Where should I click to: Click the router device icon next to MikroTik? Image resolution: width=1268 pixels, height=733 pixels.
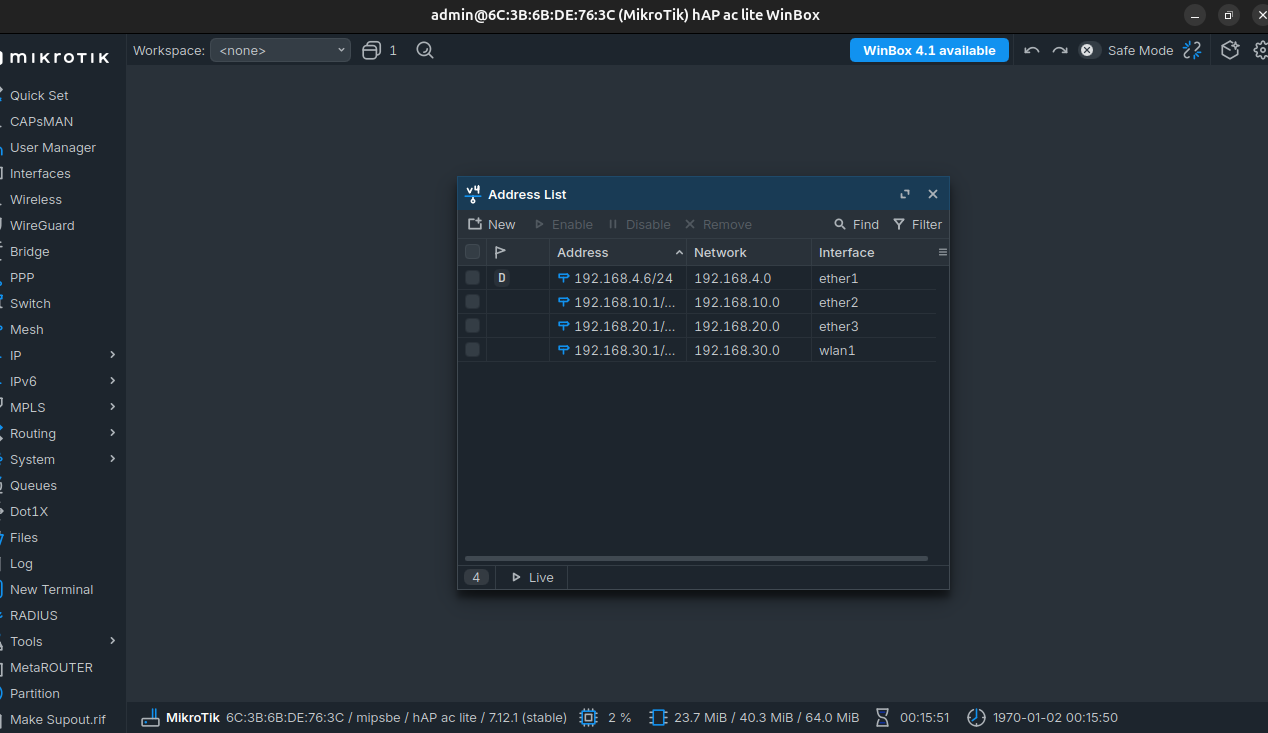150,717
